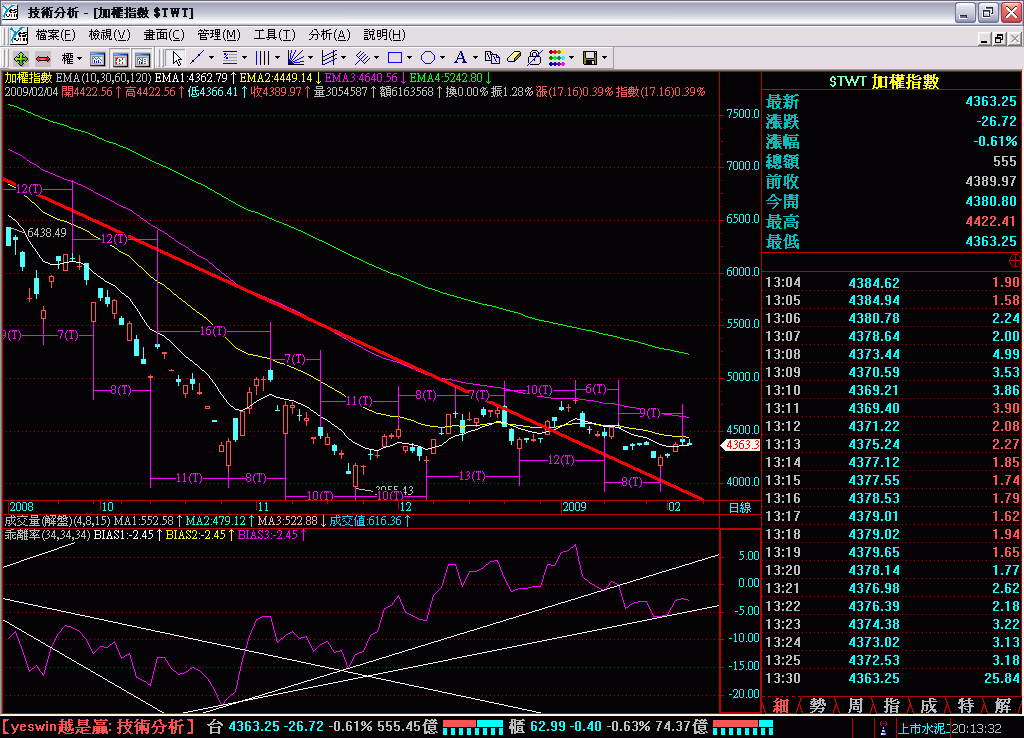Click the title bar application icon
Image resolution: width=1024 pixels, height=738 pixels.
(x=10, y=12)
